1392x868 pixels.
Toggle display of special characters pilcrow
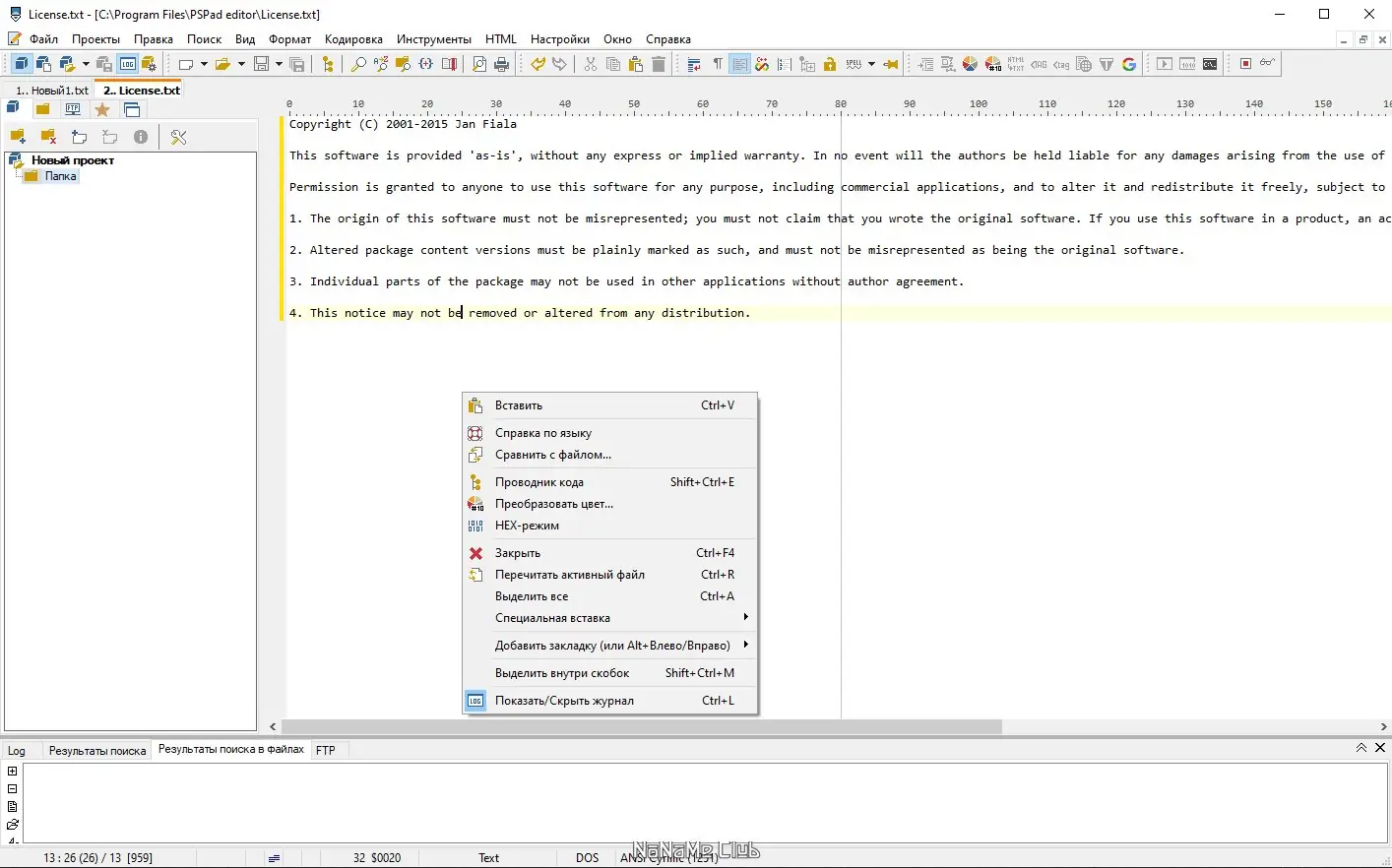click(x=718, y=64)
